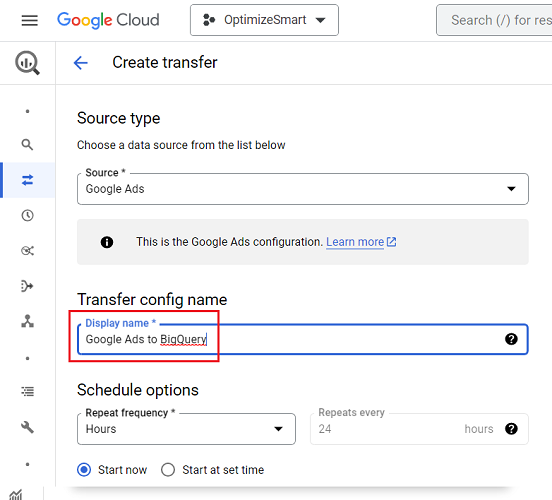Select the Start now radio button

84,470
